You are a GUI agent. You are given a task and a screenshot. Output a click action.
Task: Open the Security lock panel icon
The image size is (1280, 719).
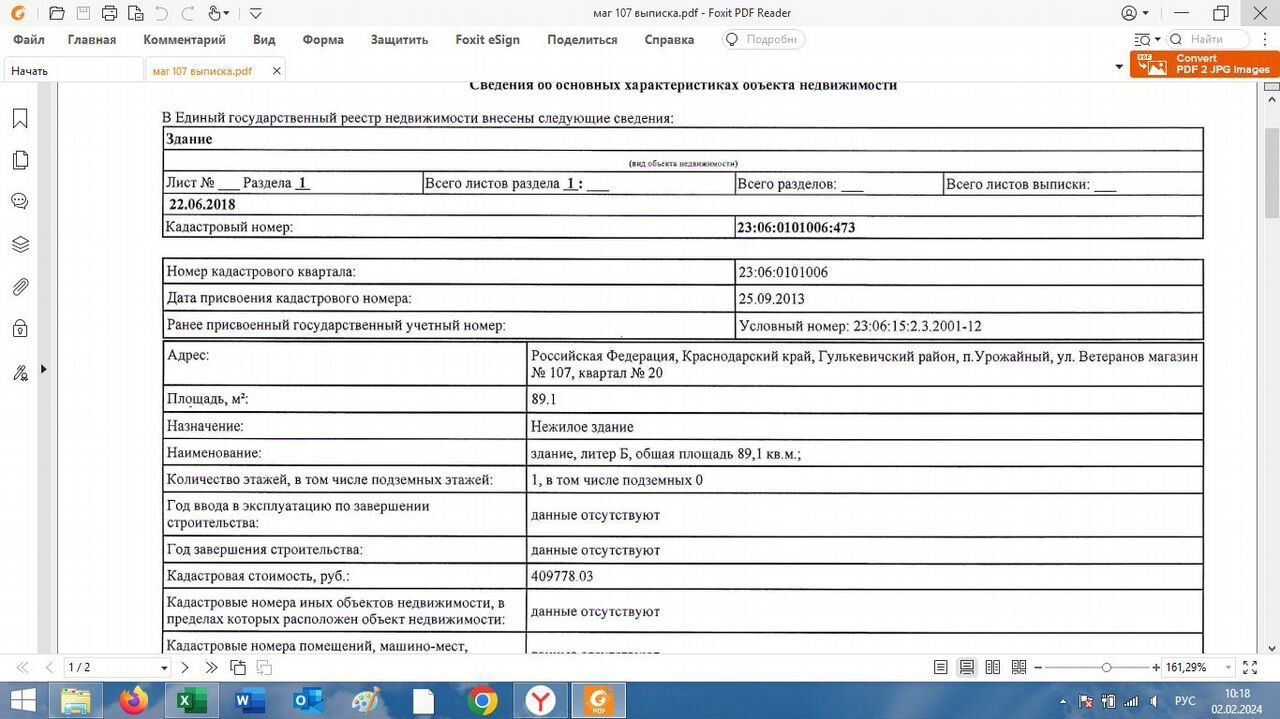point(19,329)
